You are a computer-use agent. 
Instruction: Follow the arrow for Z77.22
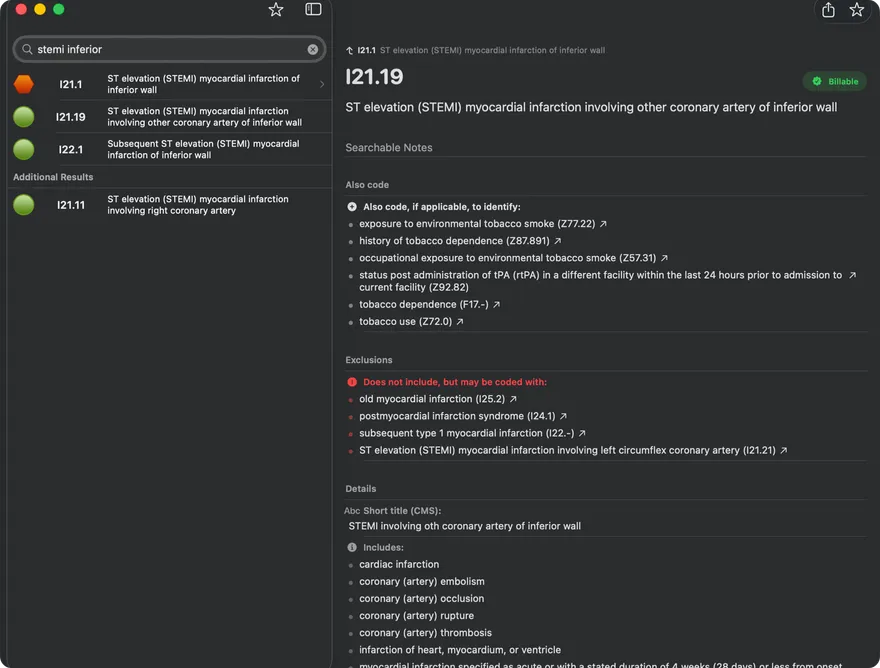coord(603,224)
